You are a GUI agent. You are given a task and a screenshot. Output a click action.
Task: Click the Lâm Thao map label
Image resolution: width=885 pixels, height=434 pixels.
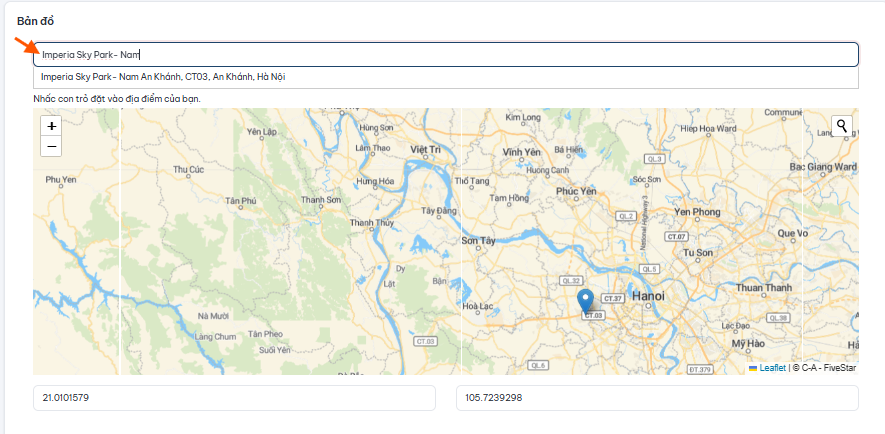click(373, 148)
